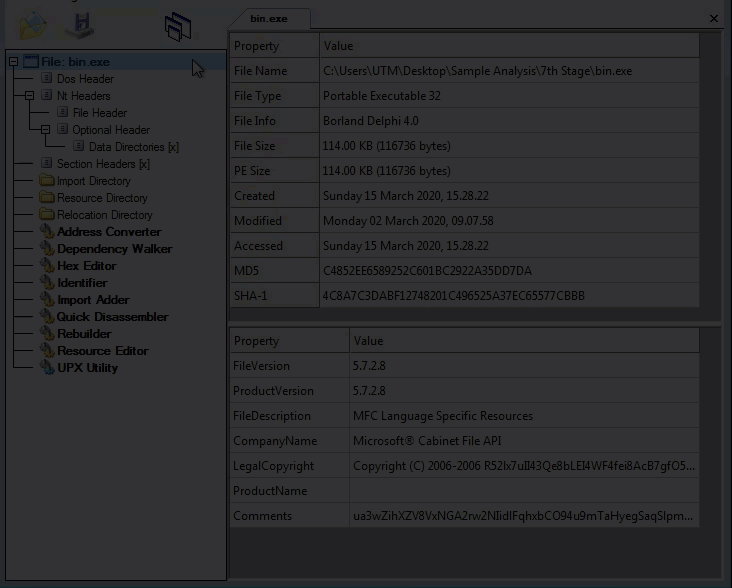Click the Address Converter gear icon
732x588 pixels.
coord(47,231)
